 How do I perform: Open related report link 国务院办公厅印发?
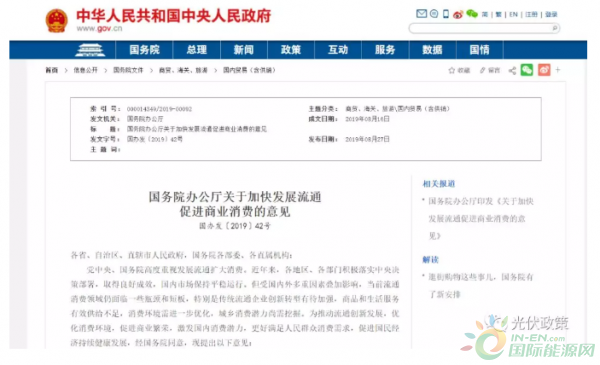coord(481,218)
